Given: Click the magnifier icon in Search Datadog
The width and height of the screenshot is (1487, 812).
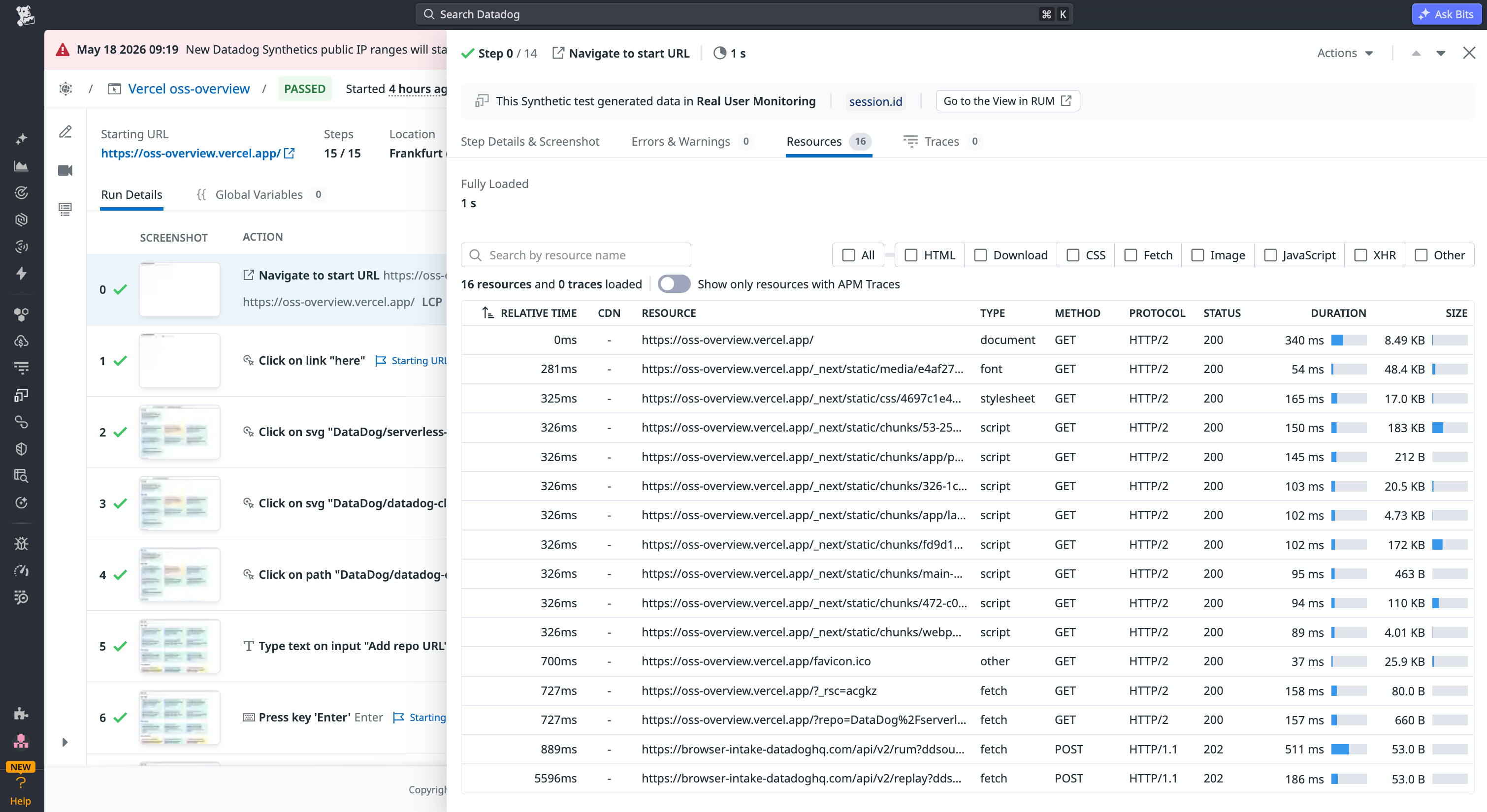Looking at the screenshot, I should (429, 14).
